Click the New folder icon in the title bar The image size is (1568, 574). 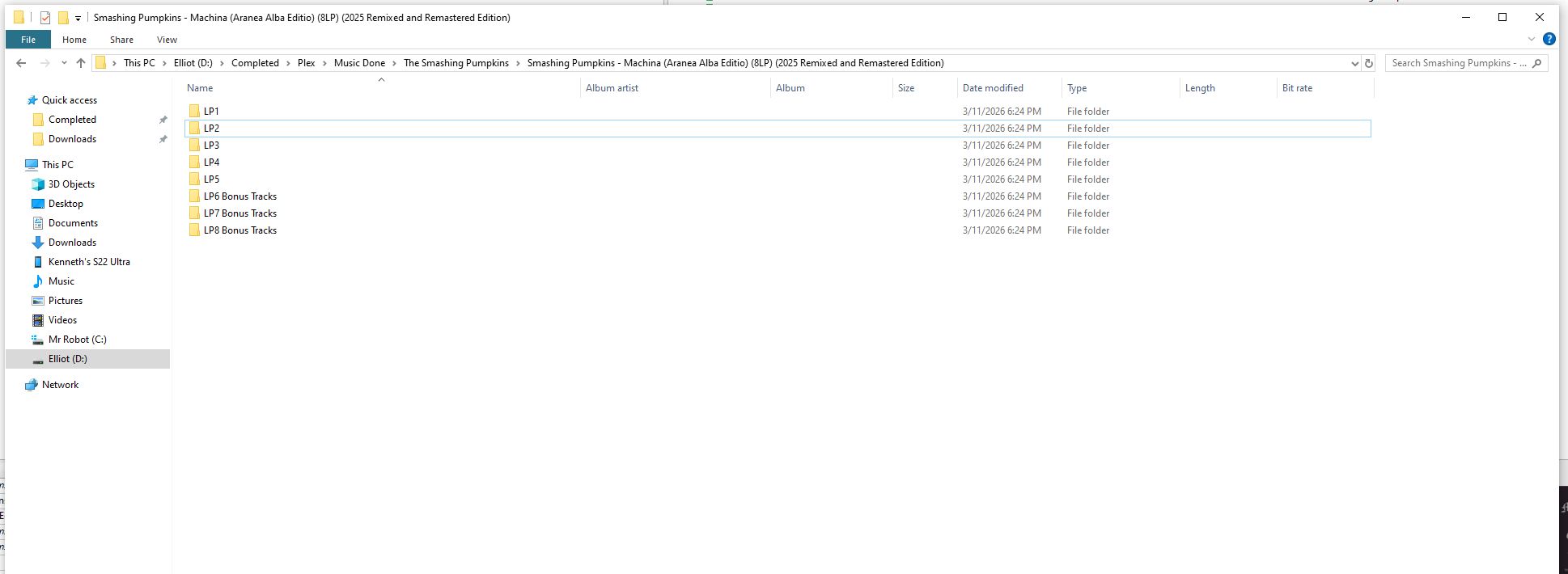[x=63, y=17]
